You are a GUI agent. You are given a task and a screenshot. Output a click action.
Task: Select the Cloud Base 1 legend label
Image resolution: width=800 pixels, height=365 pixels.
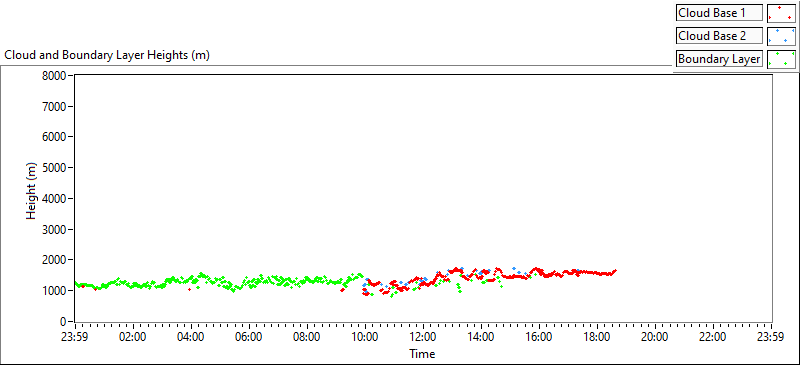(719, 13)
